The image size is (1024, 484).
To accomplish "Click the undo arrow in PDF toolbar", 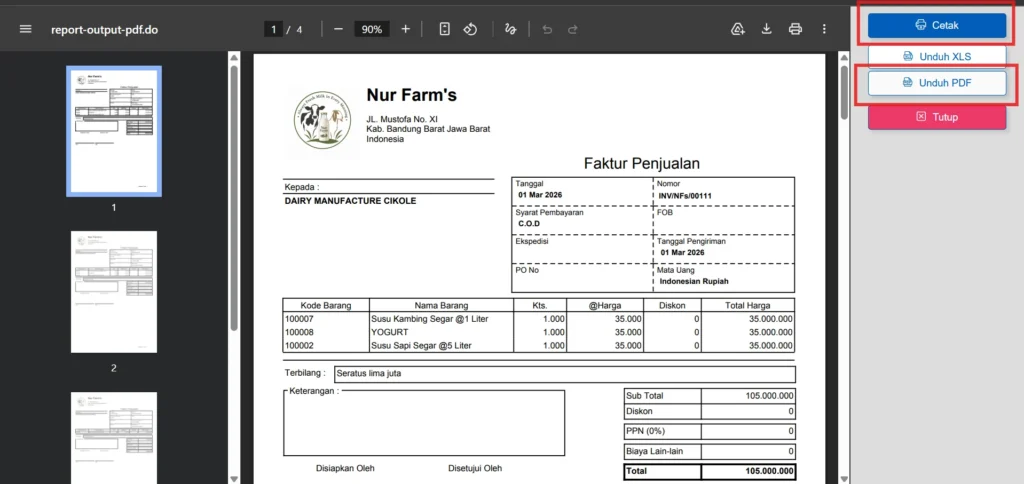I will coord(547,29).
